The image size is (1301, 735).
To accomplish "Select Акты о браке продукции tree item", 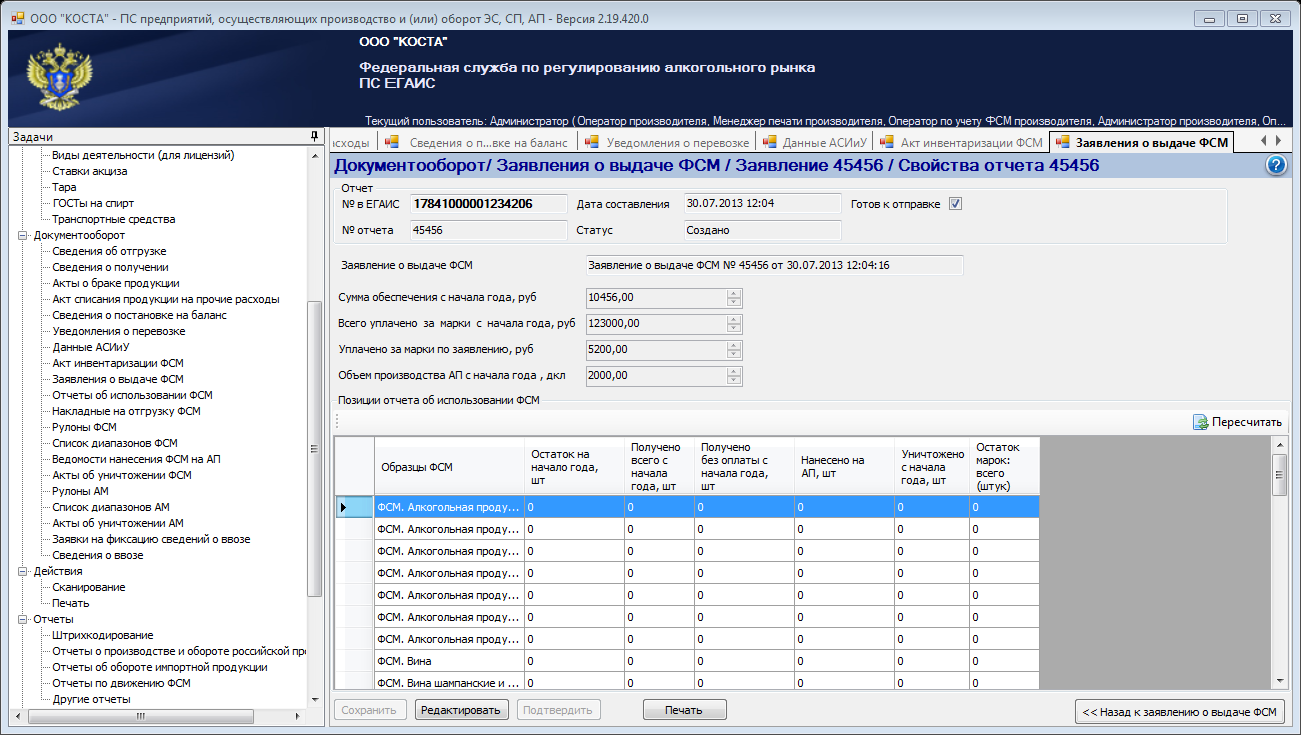I will 116,283.
